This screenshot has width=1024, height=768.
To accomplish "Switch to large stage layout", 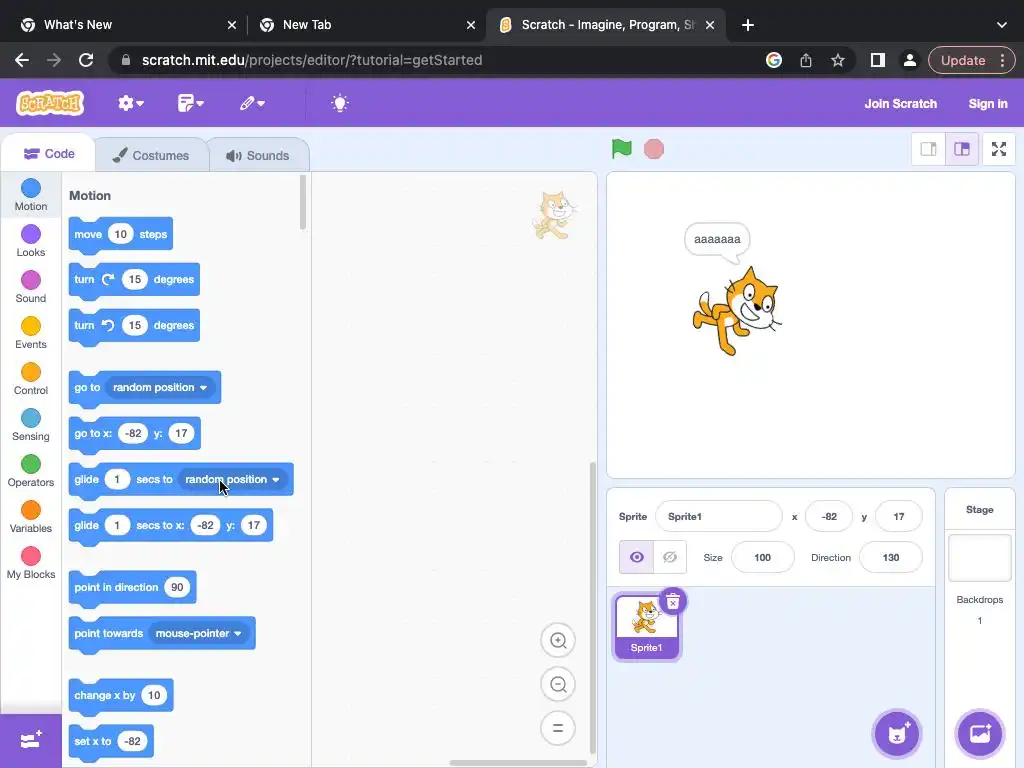I will pos(962,149).
